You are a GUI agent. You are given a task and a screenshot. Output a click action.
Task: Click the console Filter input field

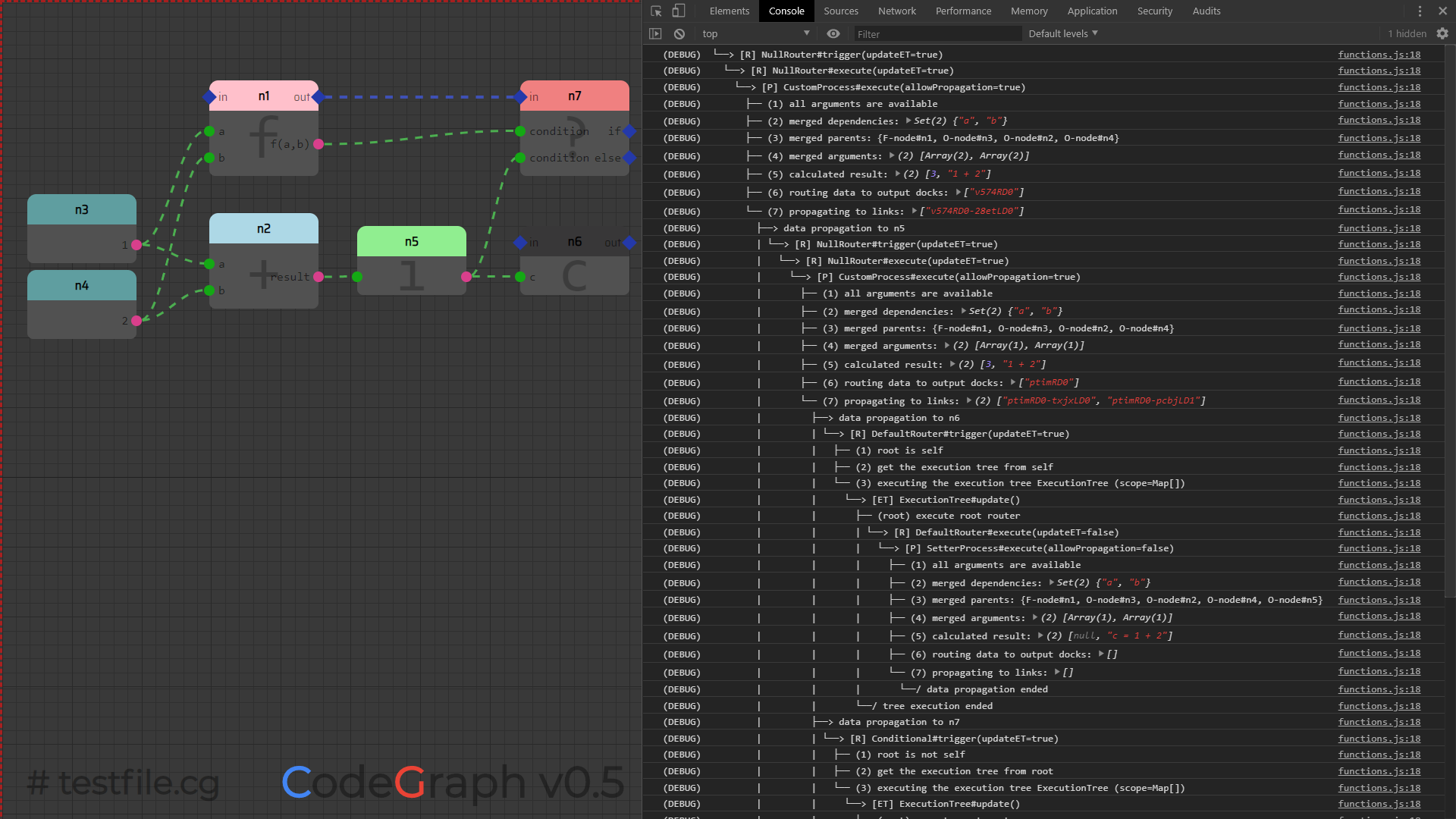937,34
